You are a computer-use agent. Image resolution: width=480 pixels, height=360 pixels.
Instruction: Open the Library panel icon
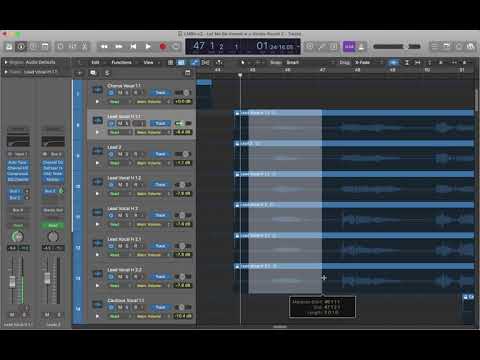(x=9, y=47)
